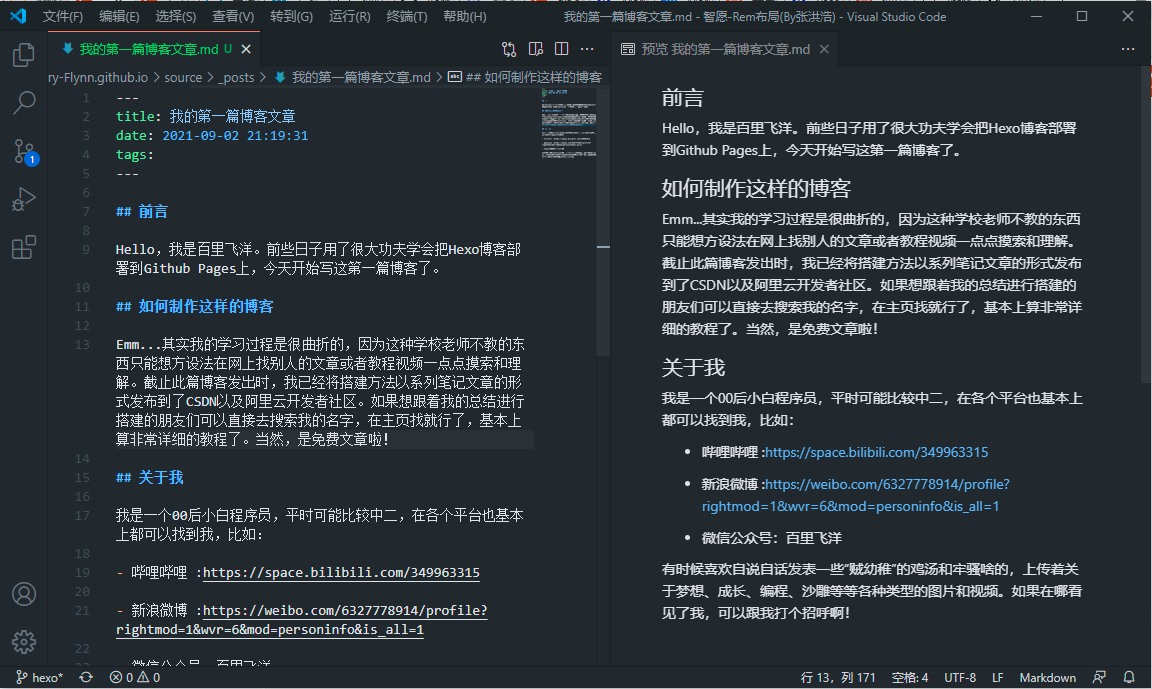
Task: Open bilibili link in the preview
Action: (x=876, y=452)
